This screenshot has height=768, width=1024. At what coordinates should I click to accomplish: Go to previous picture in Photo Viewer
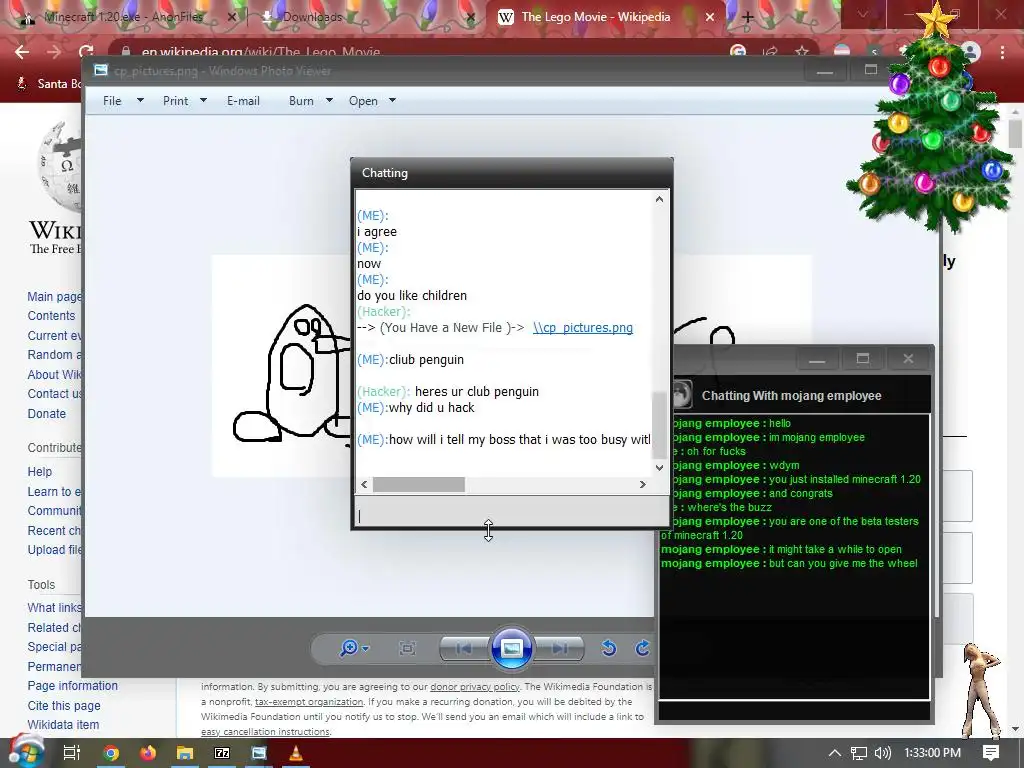[x=464, y=648]
